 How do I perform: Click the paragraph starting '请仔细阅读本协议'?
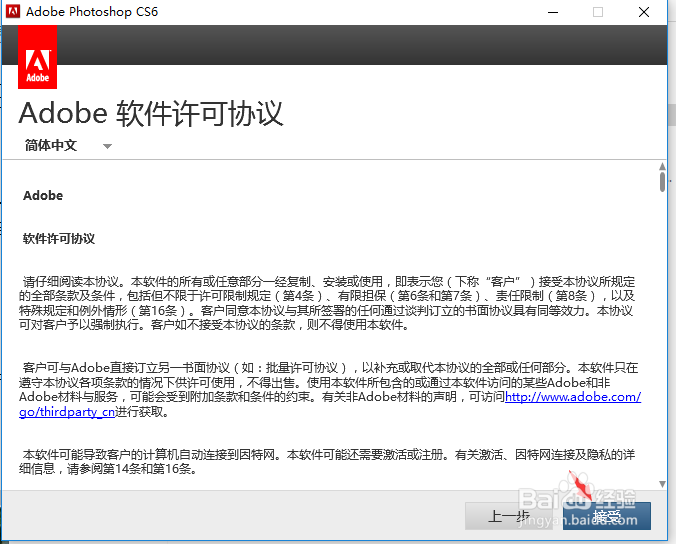tap(327, 303)
